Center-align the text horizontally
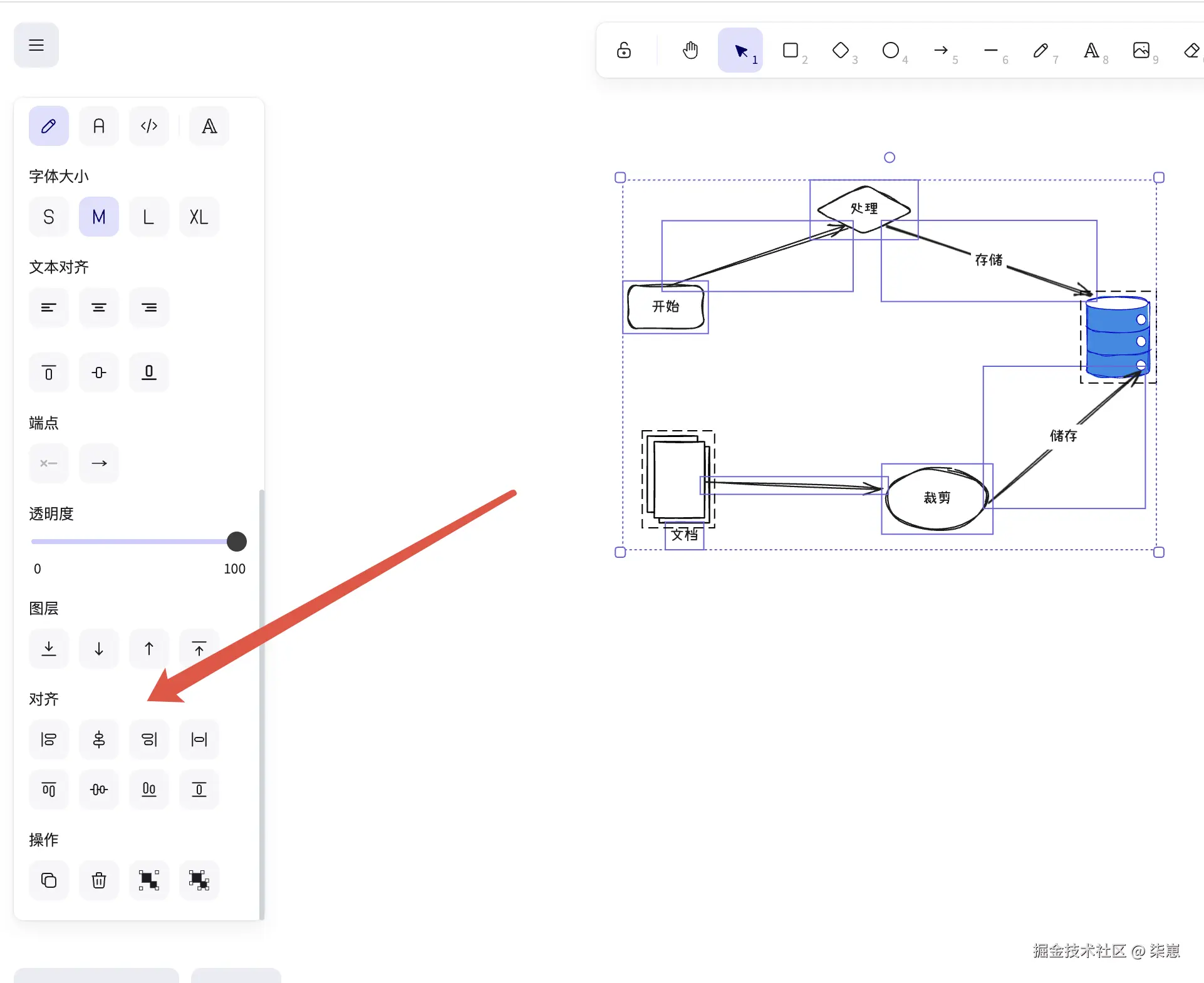 [99, 307]
